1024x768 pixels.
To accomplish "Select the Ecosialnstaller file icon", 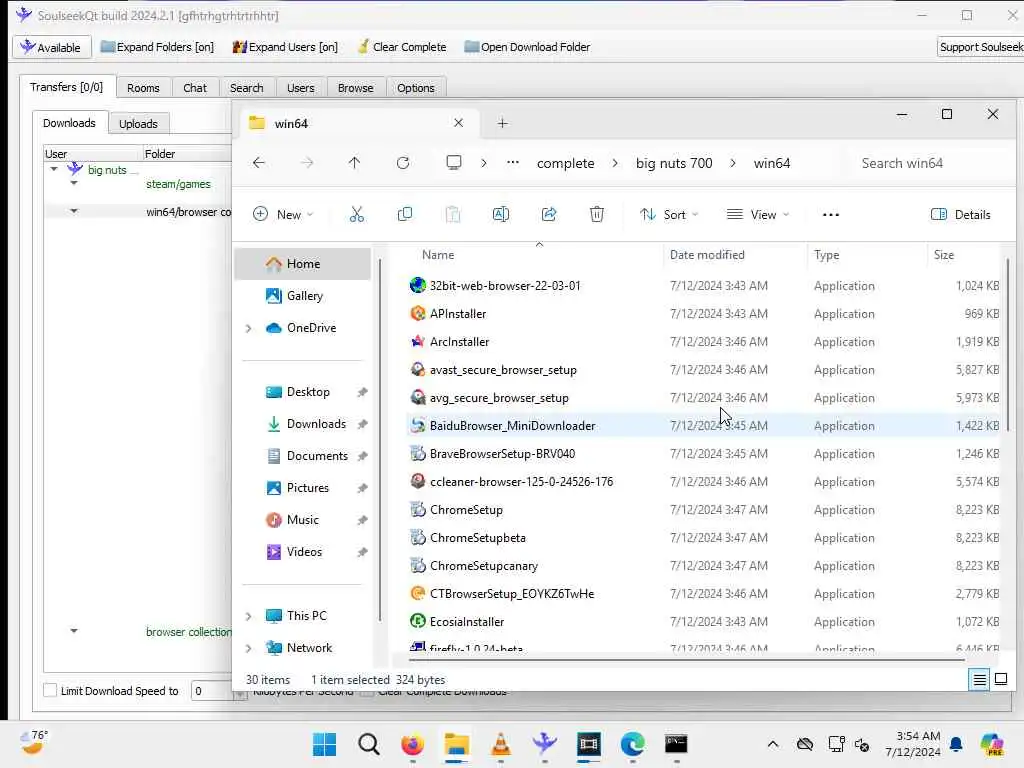I will click(x=417, y=622).
